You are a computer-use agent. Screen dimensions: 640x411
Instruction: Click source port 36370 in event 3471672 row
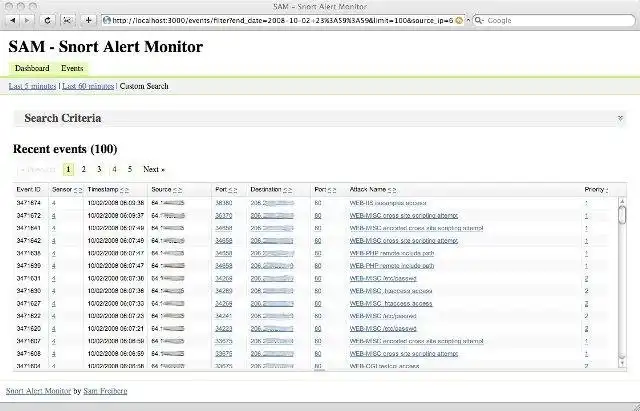point(223,215)
